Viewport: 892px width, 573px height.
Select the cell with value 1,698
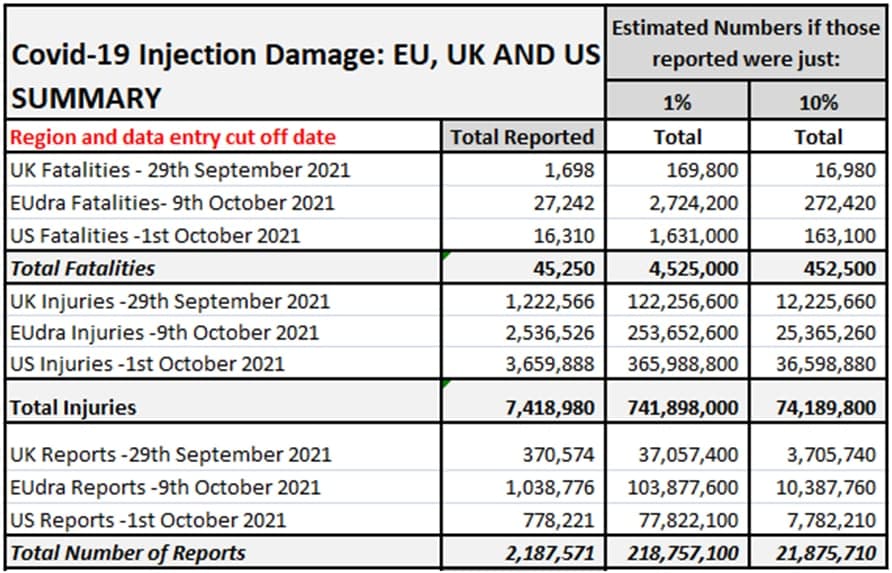coord(568,170)
